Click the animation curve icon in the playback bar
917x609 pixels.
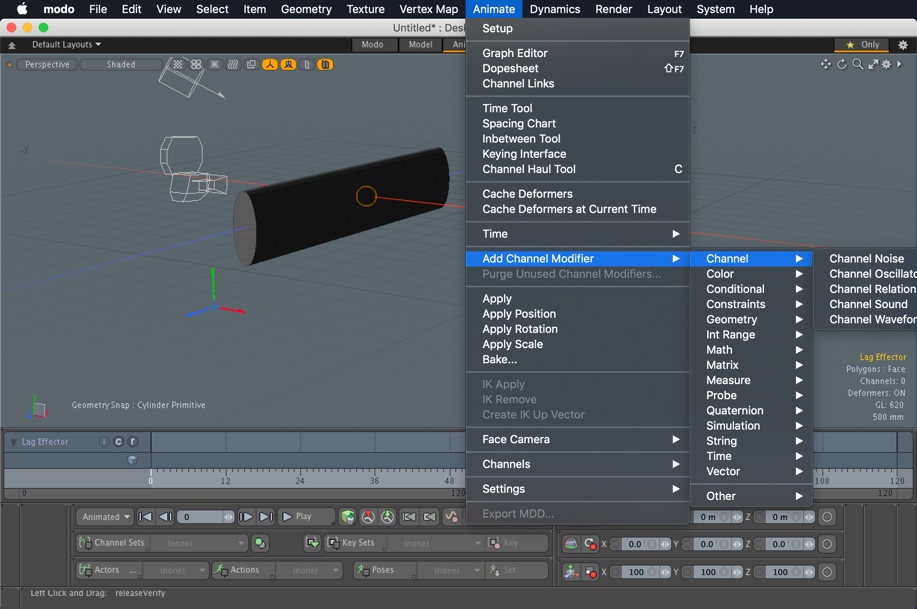(x=452, y=516)
